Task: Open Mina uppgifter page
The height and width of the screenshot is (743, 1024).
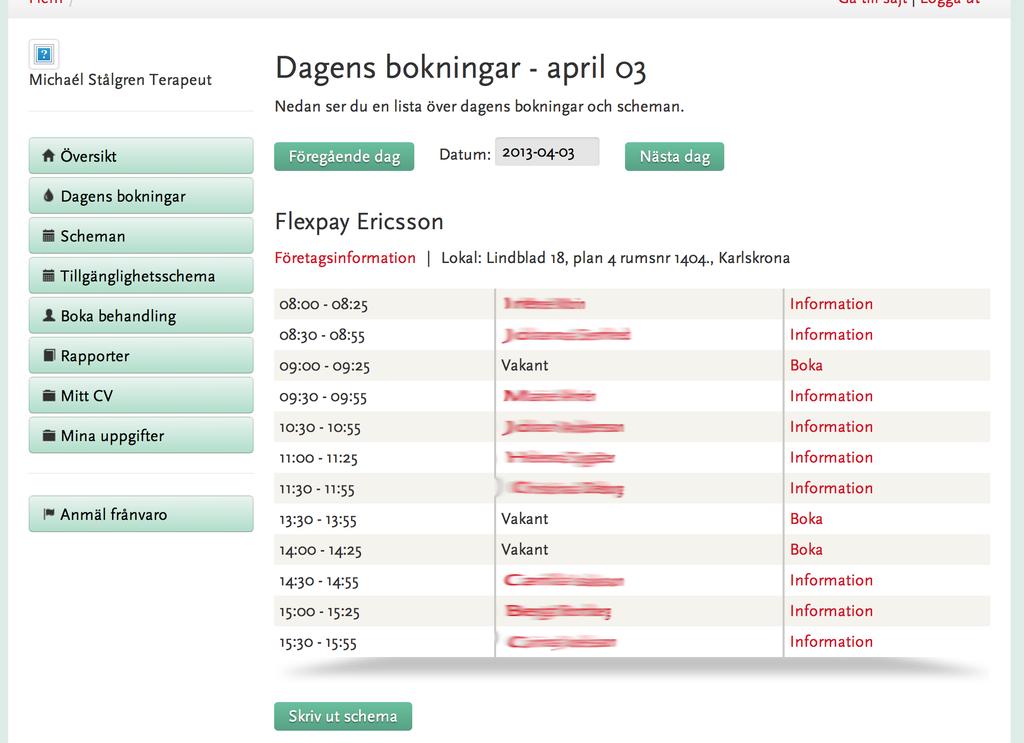Action: coord(141,435)
